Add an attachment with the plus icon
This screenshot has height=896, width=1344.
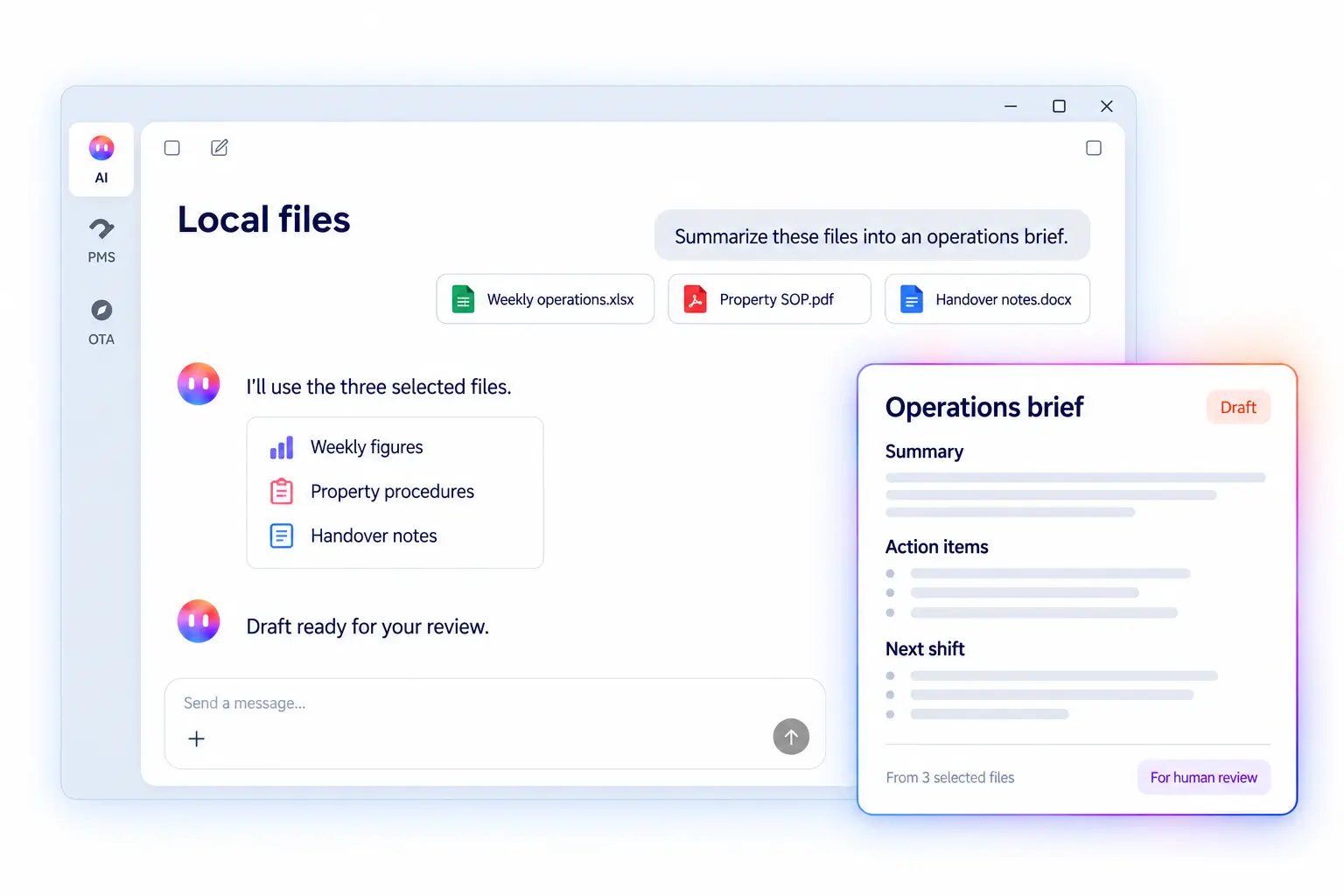click(197, 739)
